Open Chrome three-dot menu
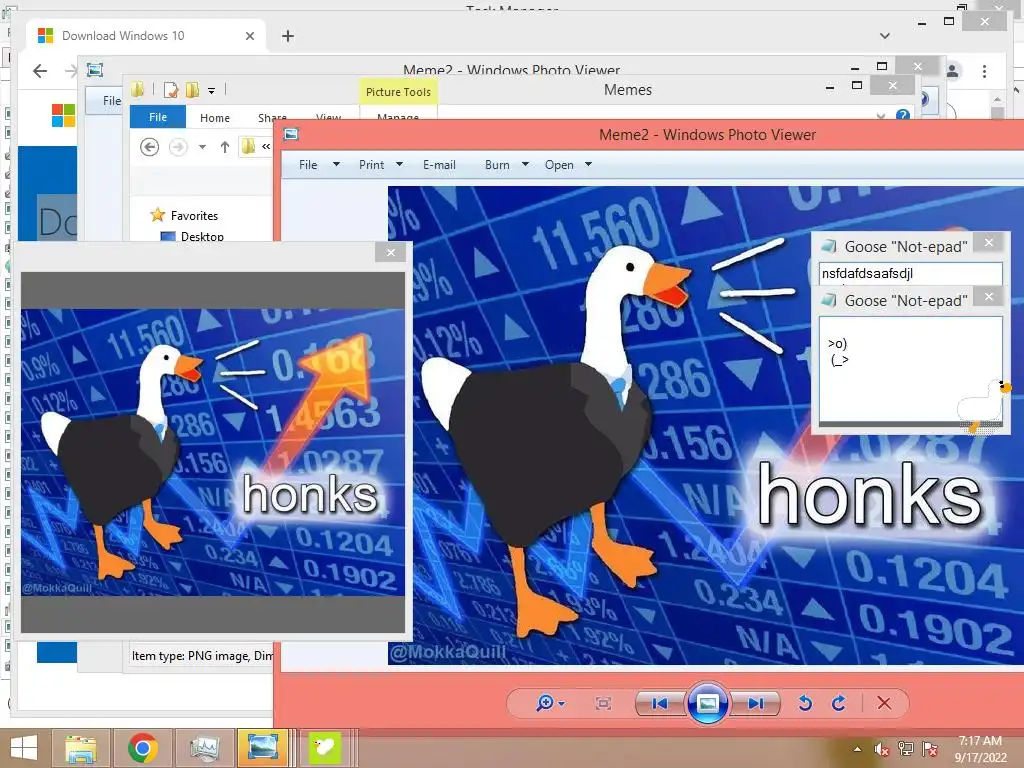The image size is (1024, 768). [984, 71]
